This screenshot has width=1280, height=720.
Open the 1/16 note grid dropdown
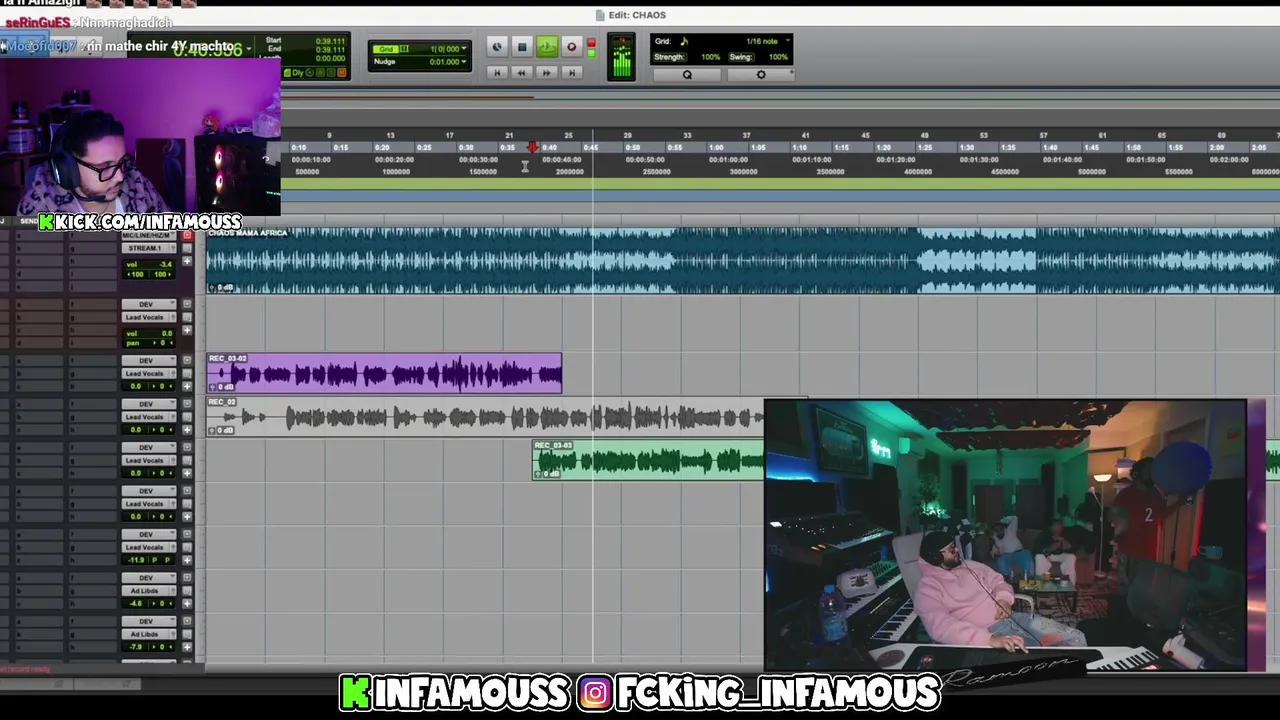(767, 41)
